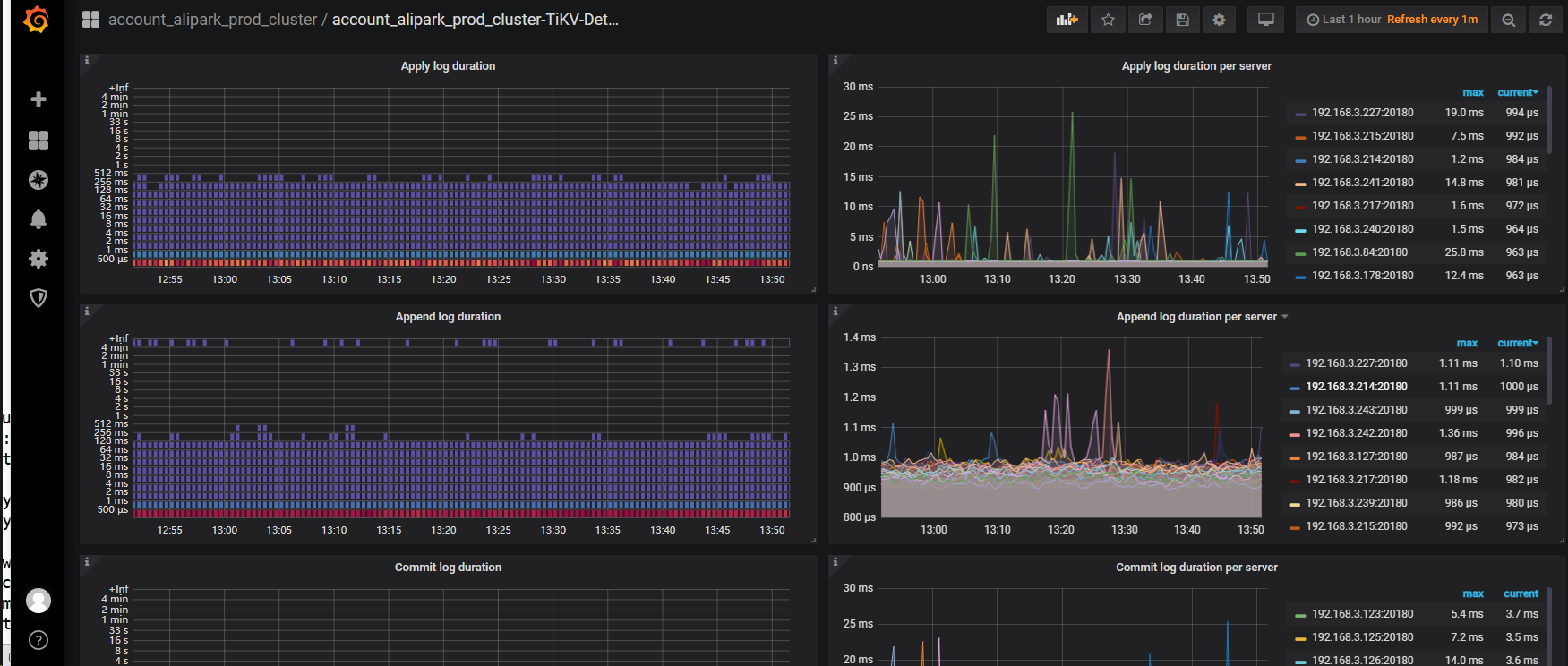Click the Grafana logo home icon
Image resolution: width=1568 pixels, height=666 pixels.
pyautogui.click(x=37, y=20)
